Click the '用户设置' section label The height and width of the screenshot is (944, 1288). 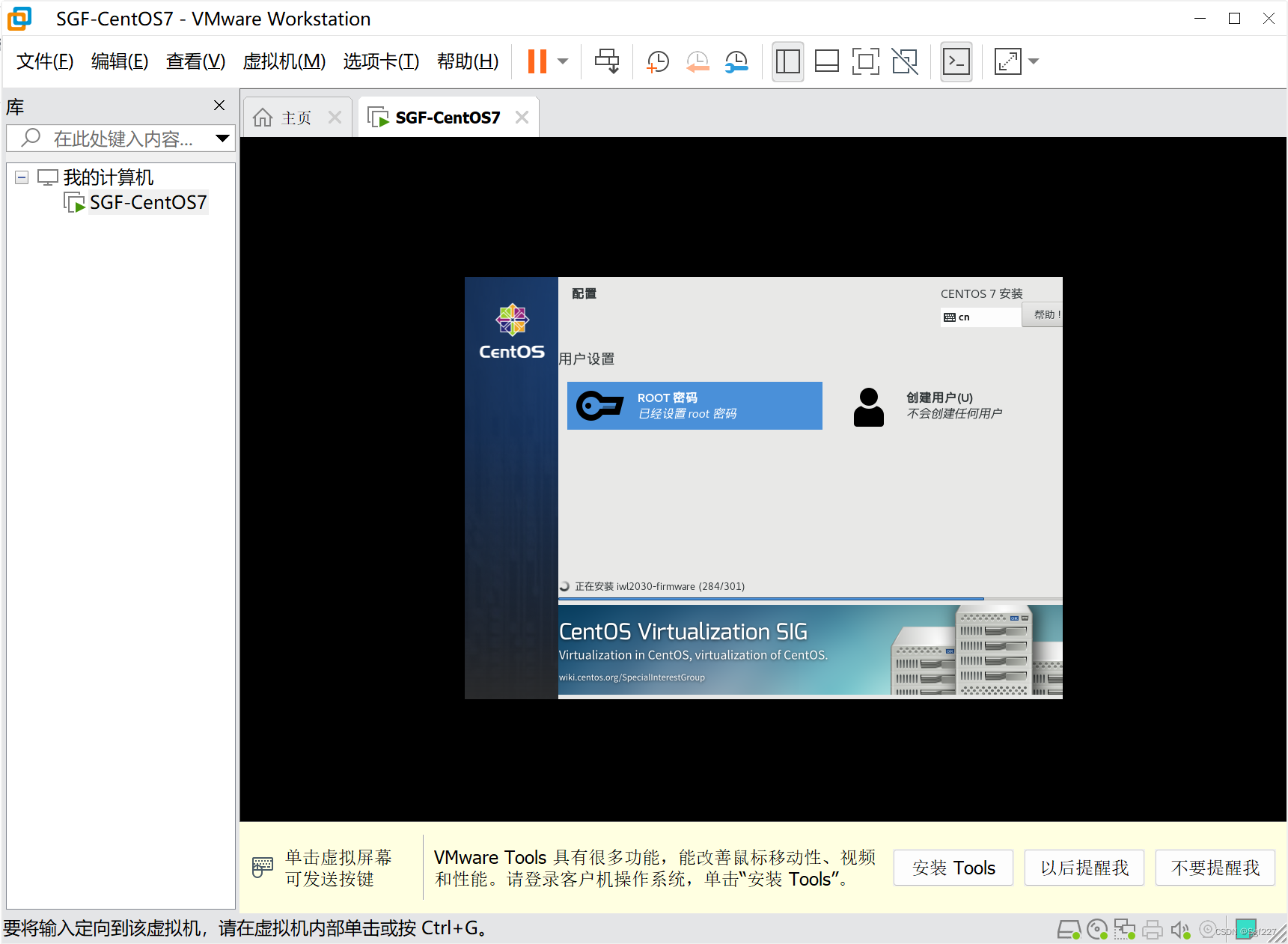coord(587,359)
